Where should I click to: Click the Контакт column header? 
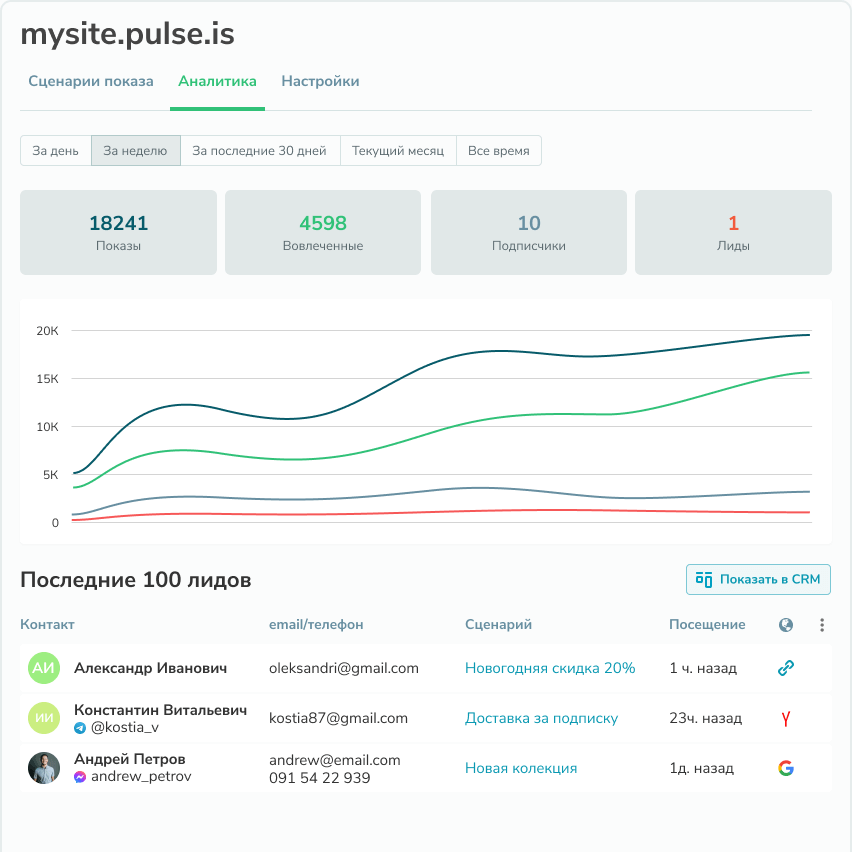coord(47,624)
